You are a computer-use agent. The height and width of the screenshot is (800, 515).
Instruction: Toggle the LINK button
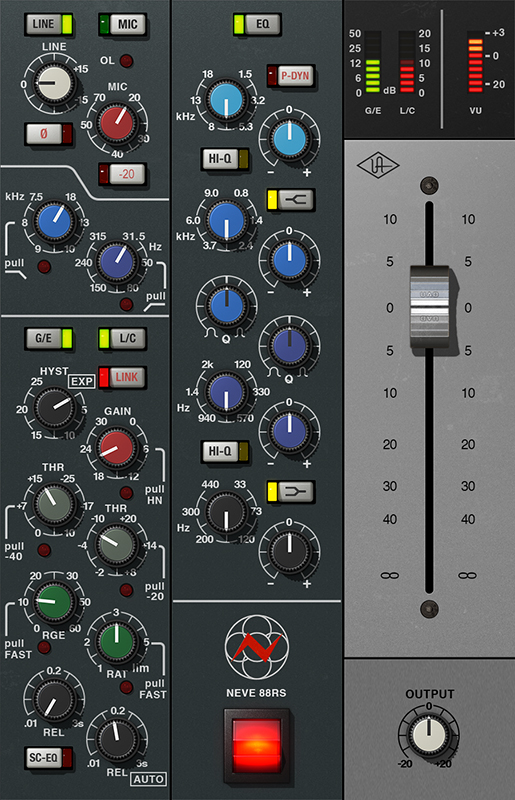click(122, 377)
